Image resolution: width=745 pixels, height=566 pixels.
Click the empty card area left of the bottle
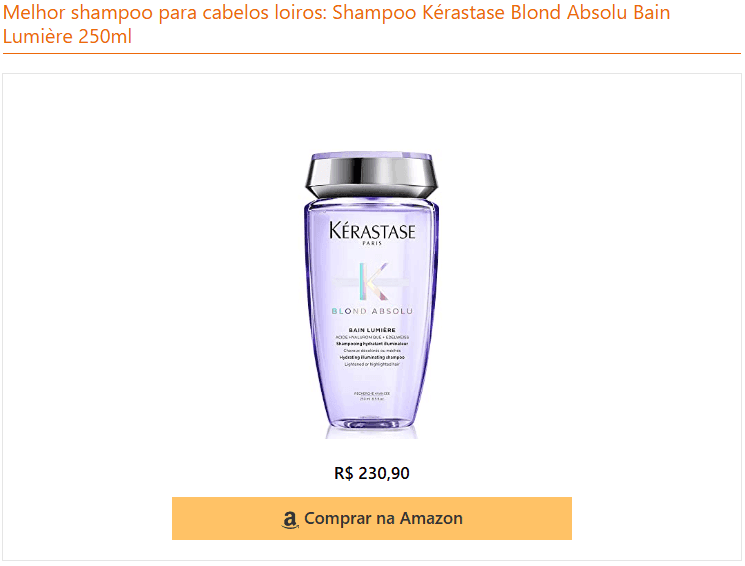[x=152, y=295]
